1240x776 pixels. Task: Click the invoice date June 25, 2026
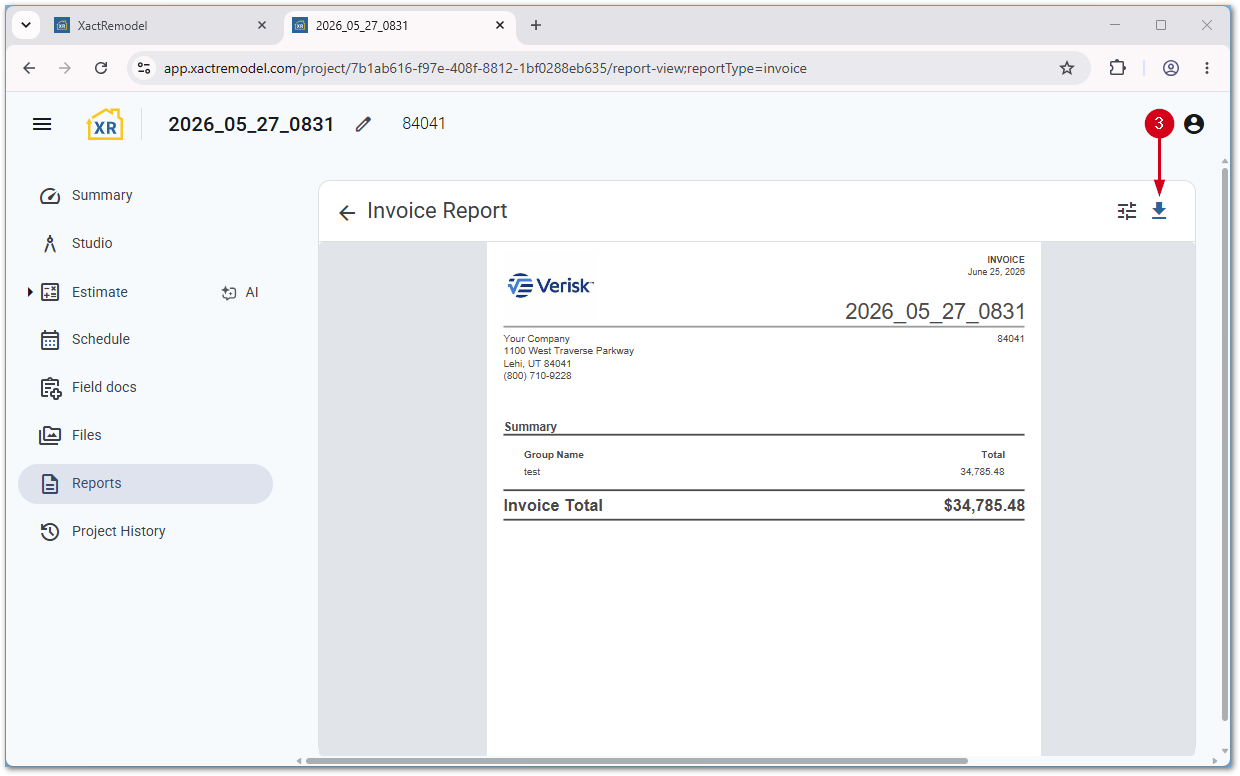coord(996,272)
